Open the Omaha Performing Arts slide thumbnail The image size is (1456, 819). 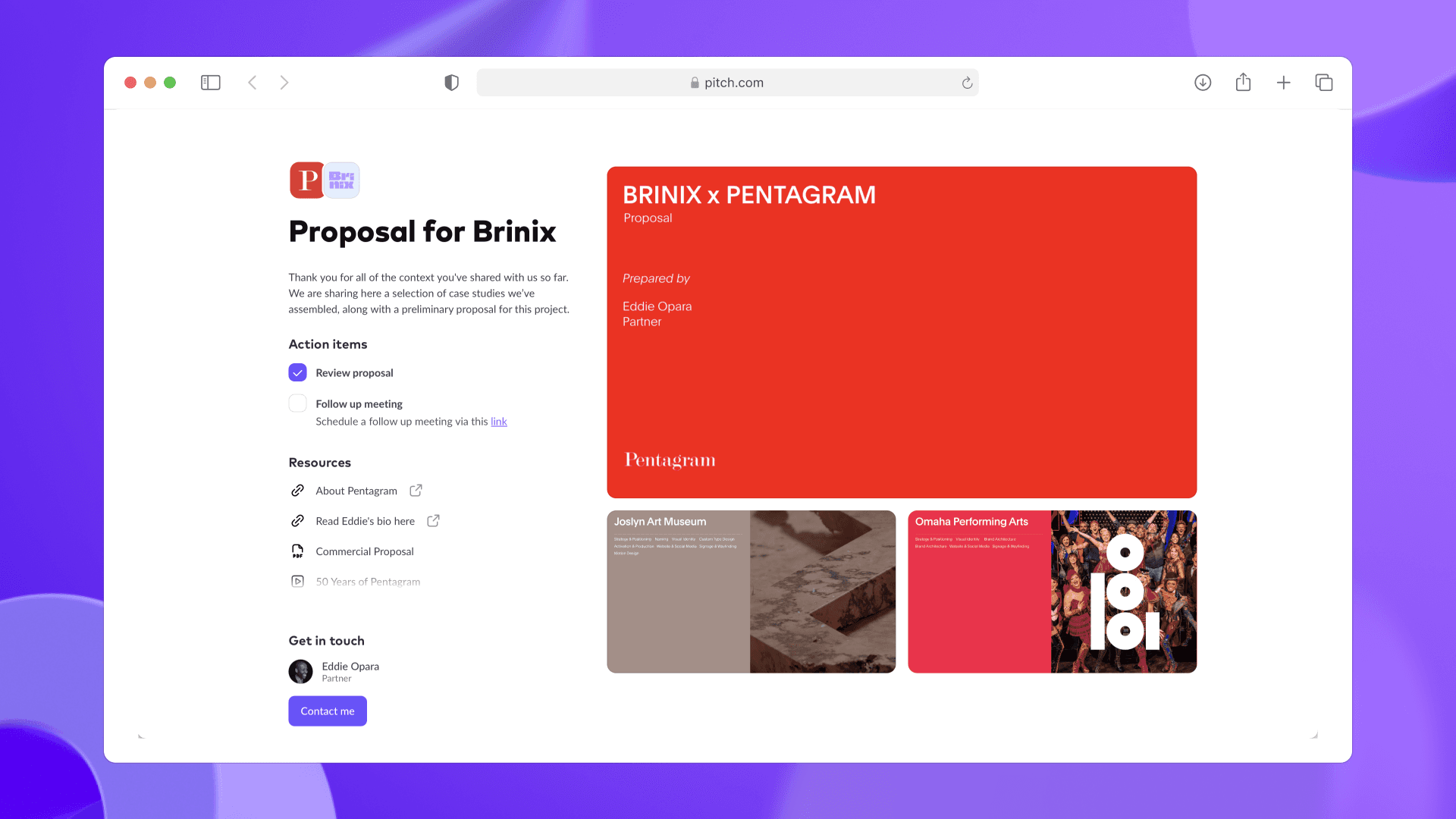pyautogui.click(x=1053, y=591)
